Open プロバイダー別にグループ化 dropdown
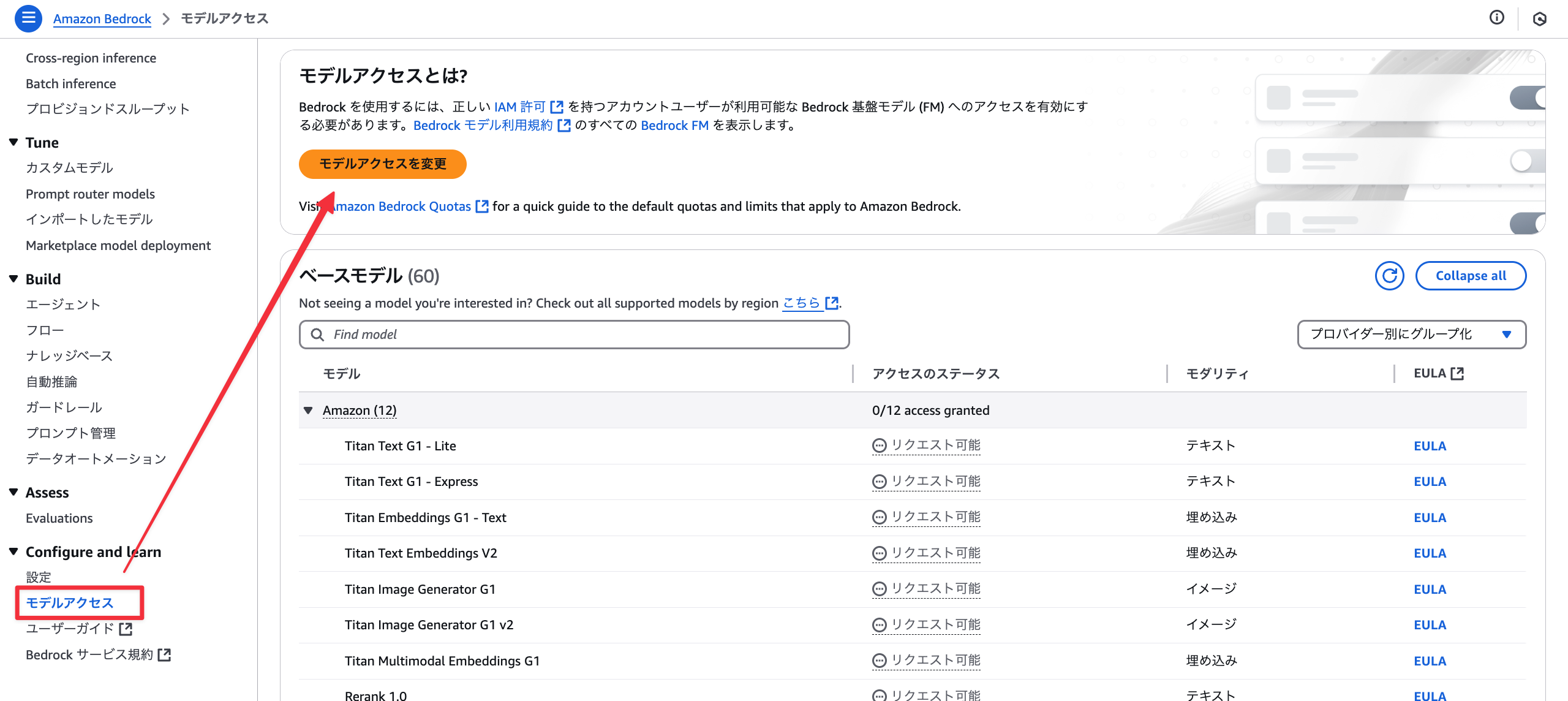 tap(1411, 335)
